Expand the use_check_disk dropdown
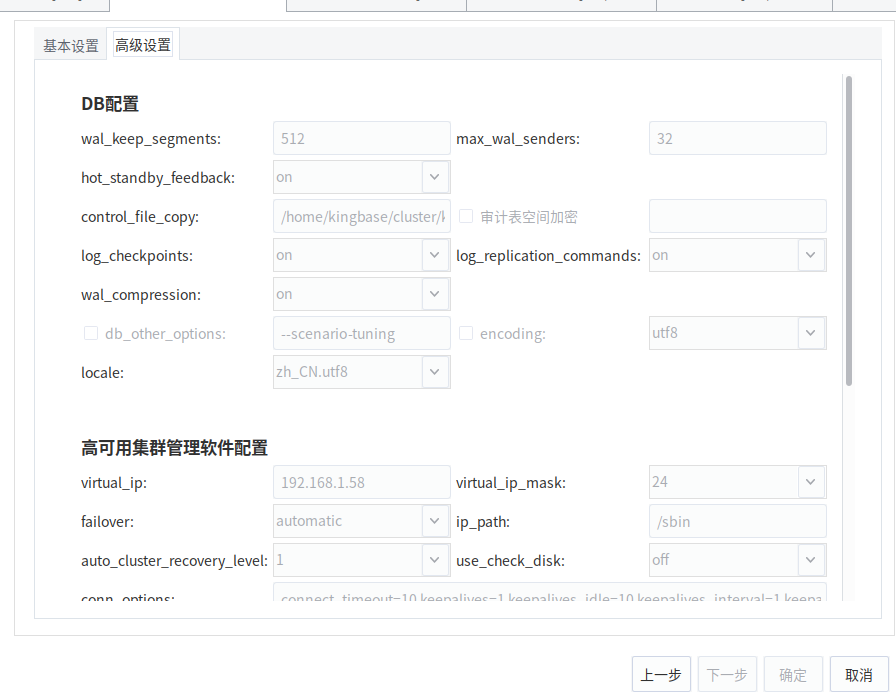 pos(811,560)
